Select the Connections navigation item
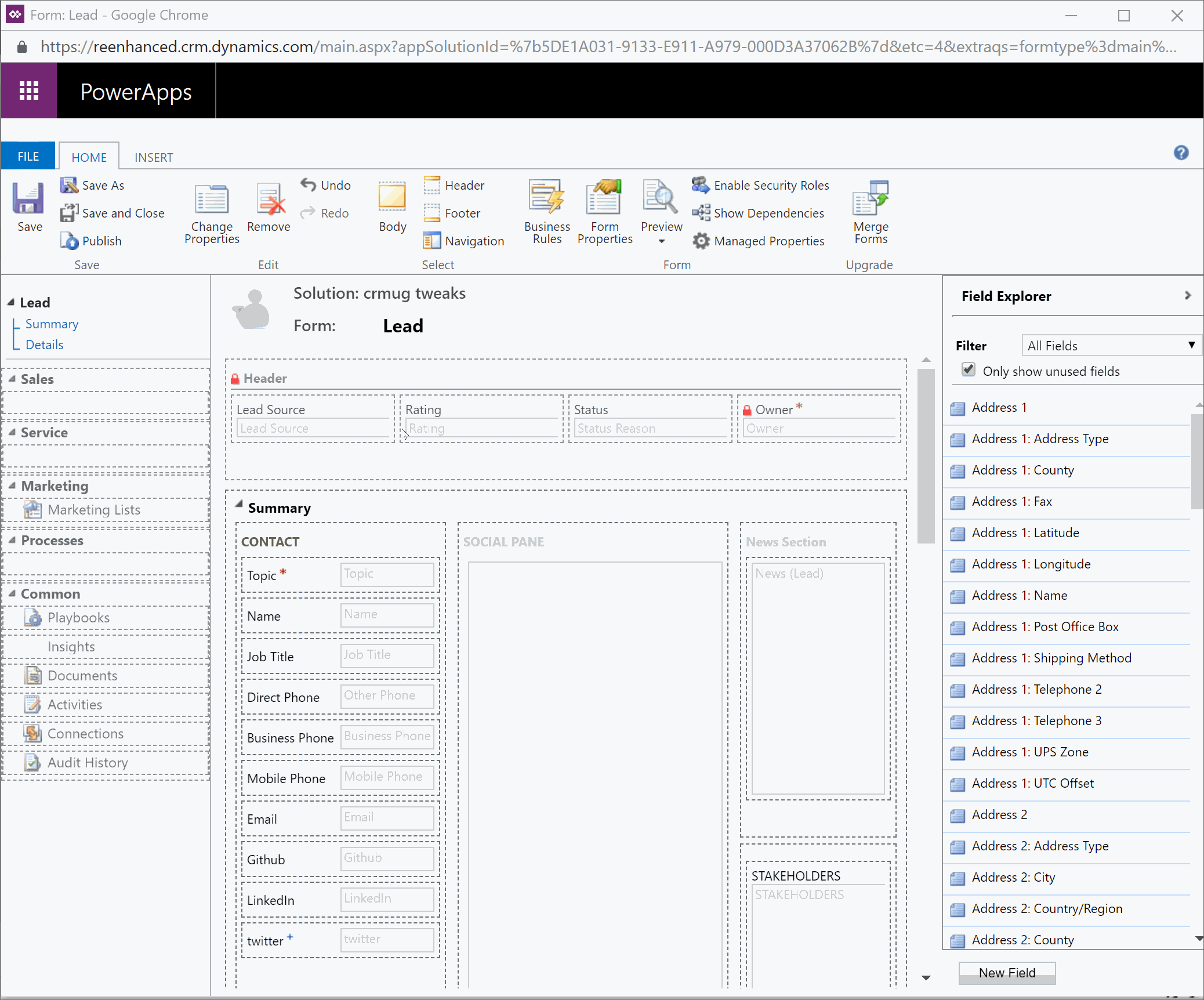 coord(106,734)
